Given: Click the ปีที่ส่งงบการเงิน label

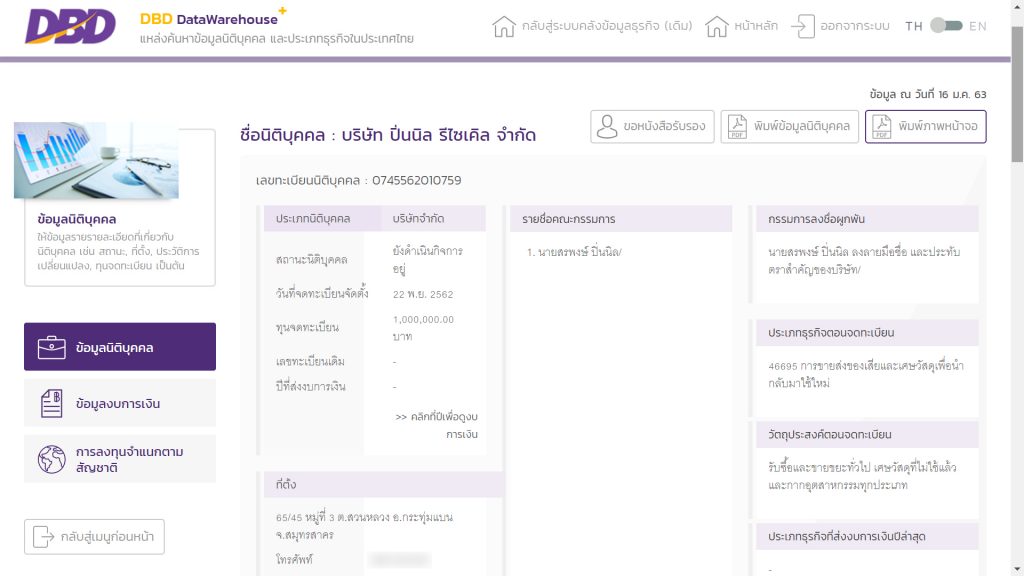Looking at the screenshot, I should (310, 387).
